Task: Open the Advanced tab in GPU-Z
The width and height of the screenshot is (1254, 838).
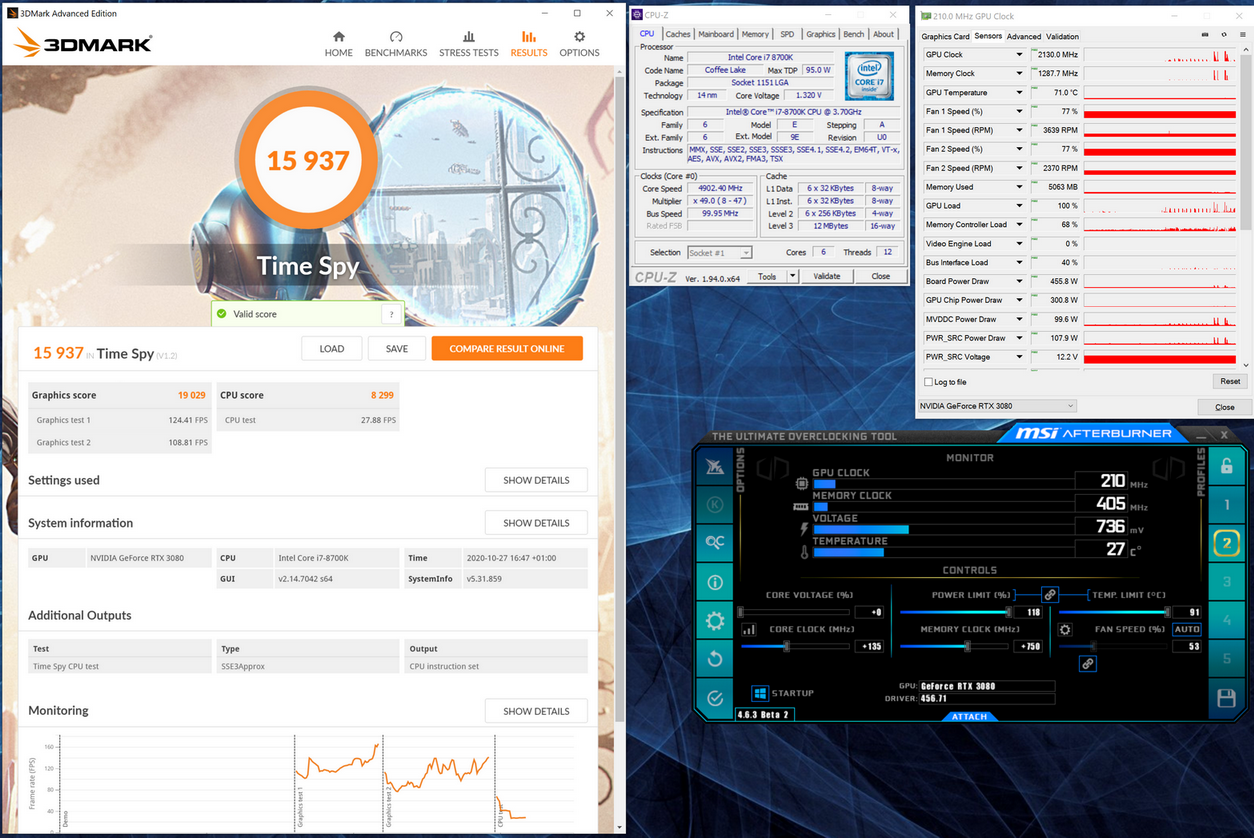Action: [x=1023, y=37]
